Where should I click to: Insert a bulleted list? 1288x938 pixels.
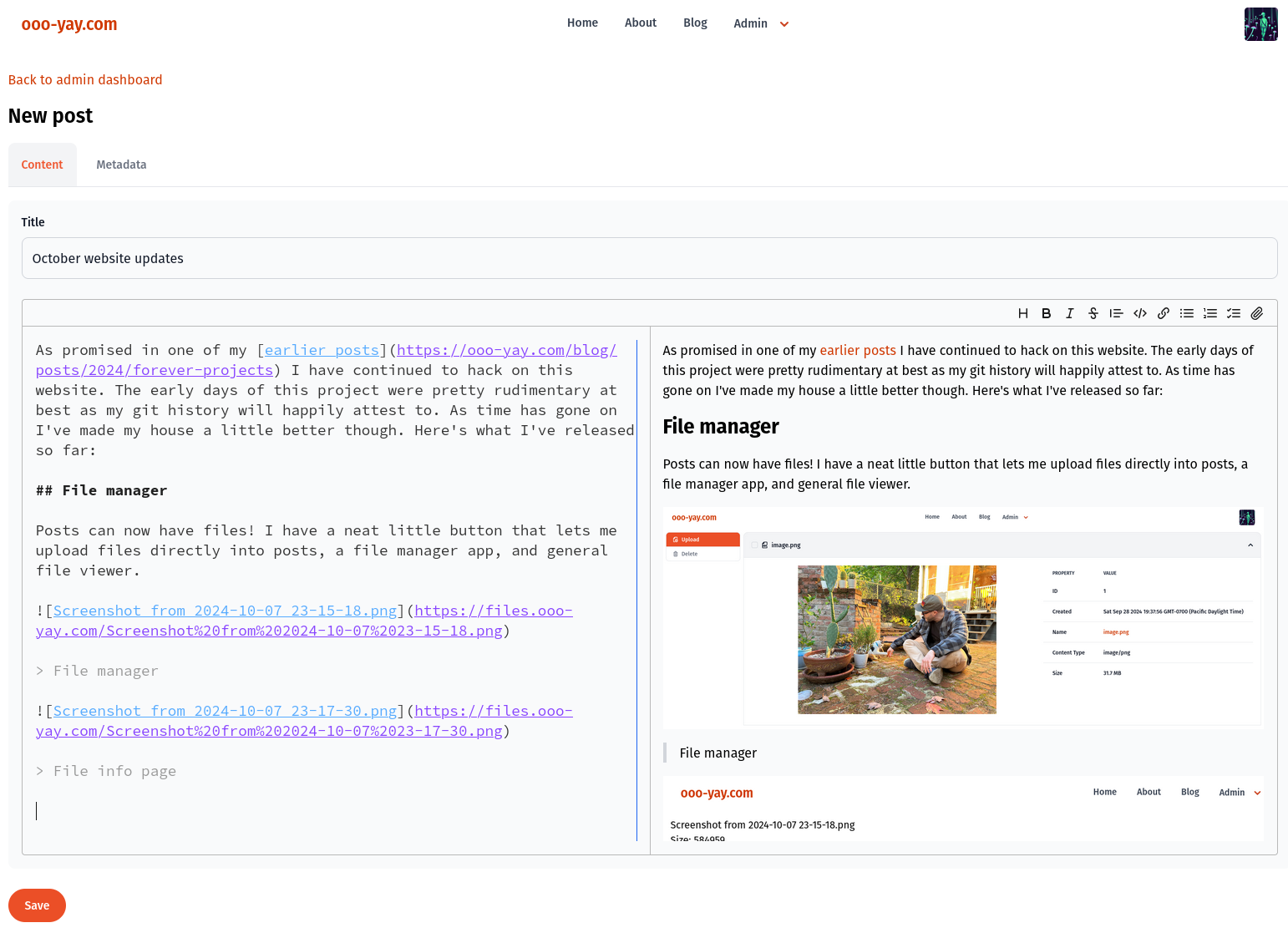[1186, 313]
